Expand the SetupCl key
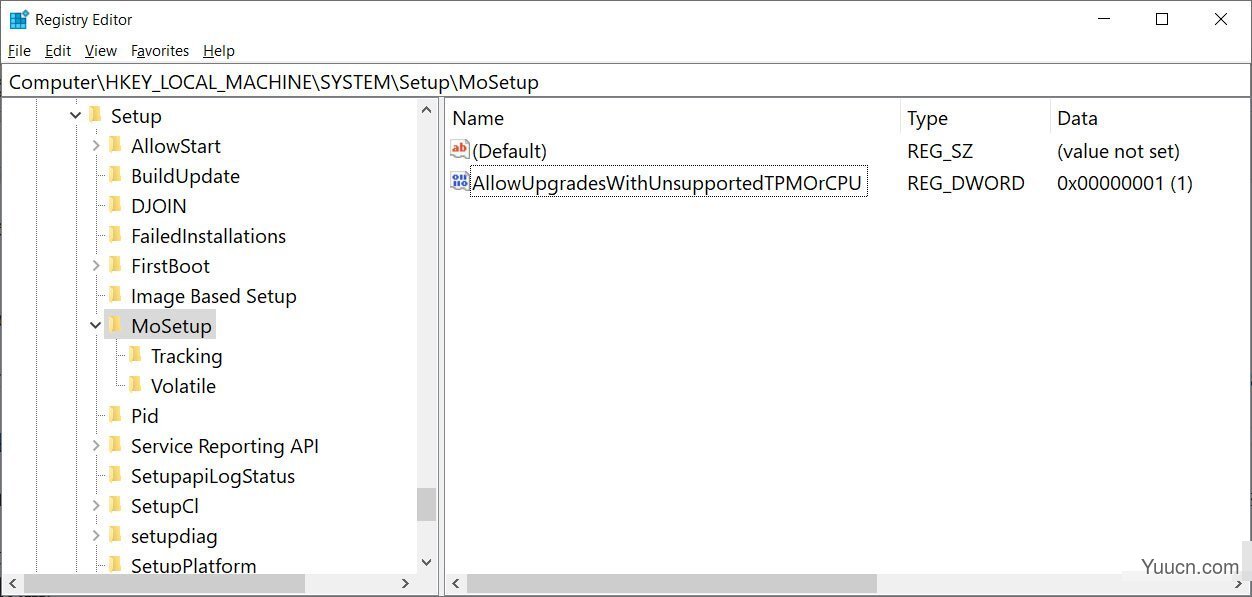The height and width of the screenshot is (597, 1252). (x=96, y=506)
